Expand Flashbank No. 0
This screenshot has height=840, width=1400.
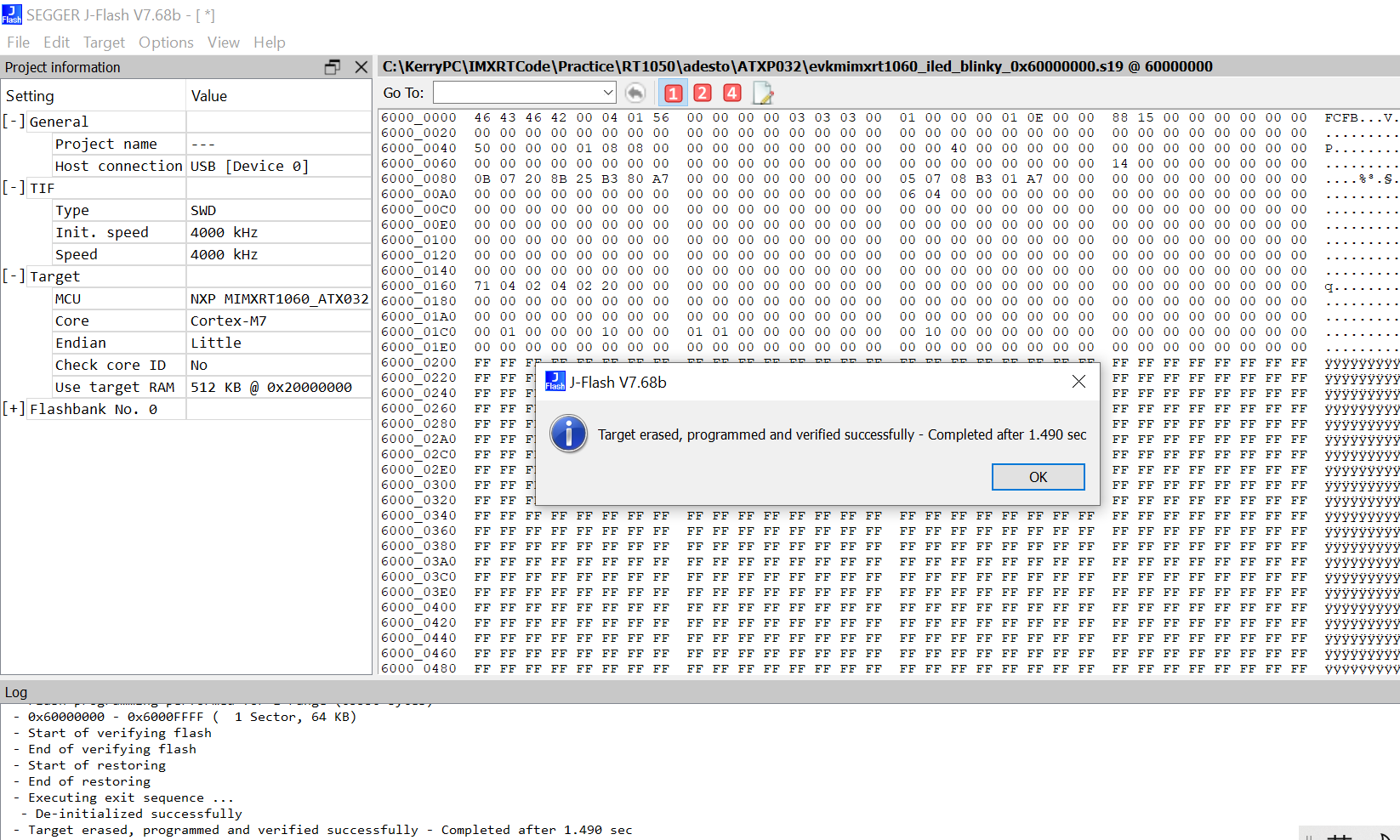pos(14,408)
